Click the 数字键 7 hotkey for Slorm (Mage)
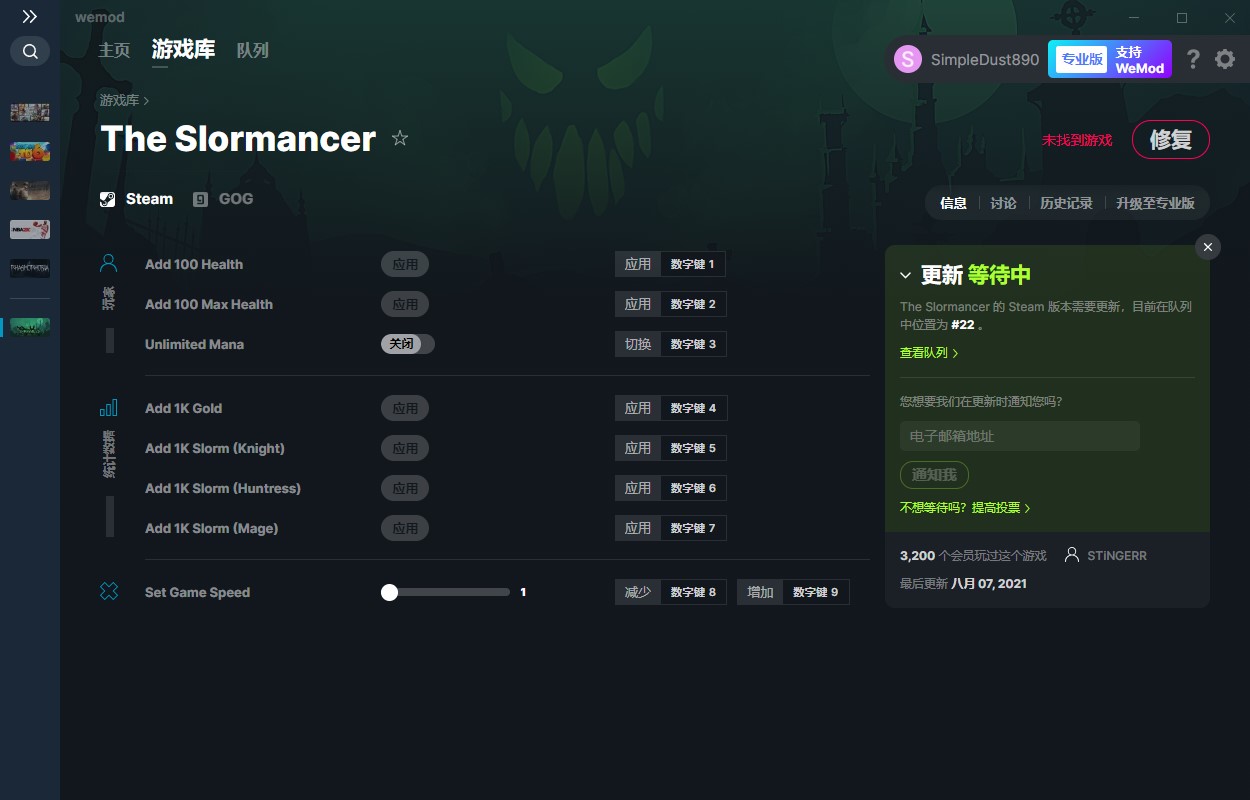 [693, 528]
